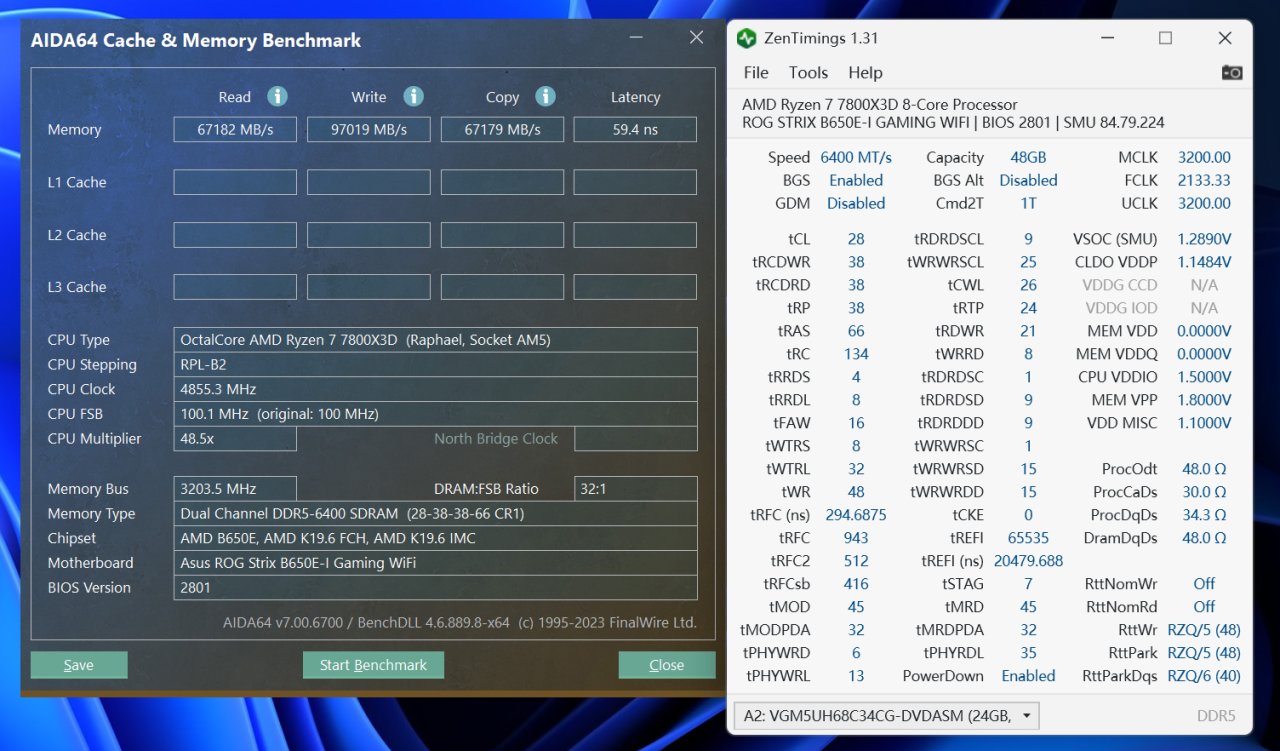Screen dimensions: 1280x751
Task: Click the North Bridge Clock field
Action: click(635, 439)
